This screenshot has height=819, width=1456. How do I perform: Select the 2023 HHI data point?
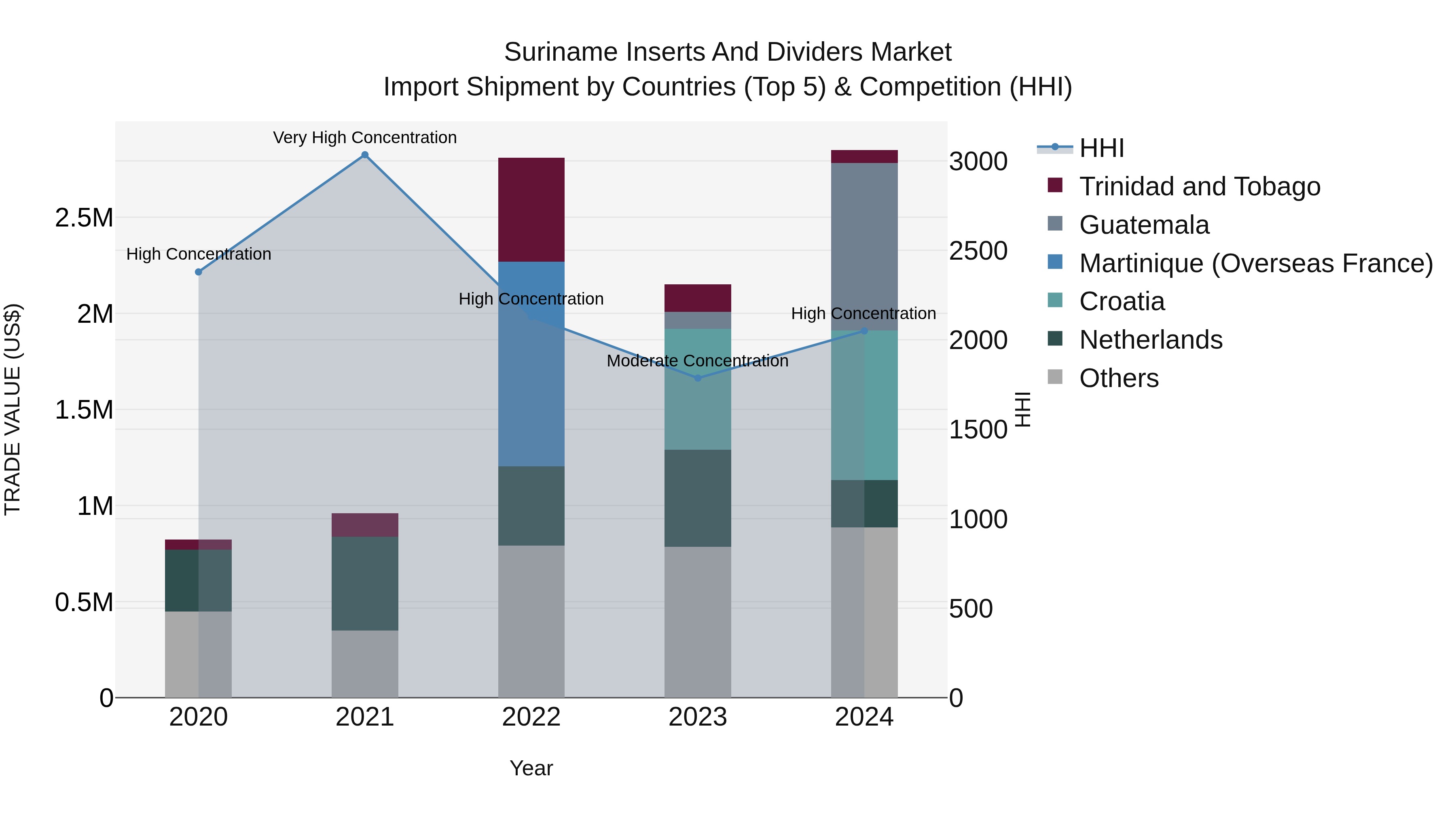pos(698,378)
